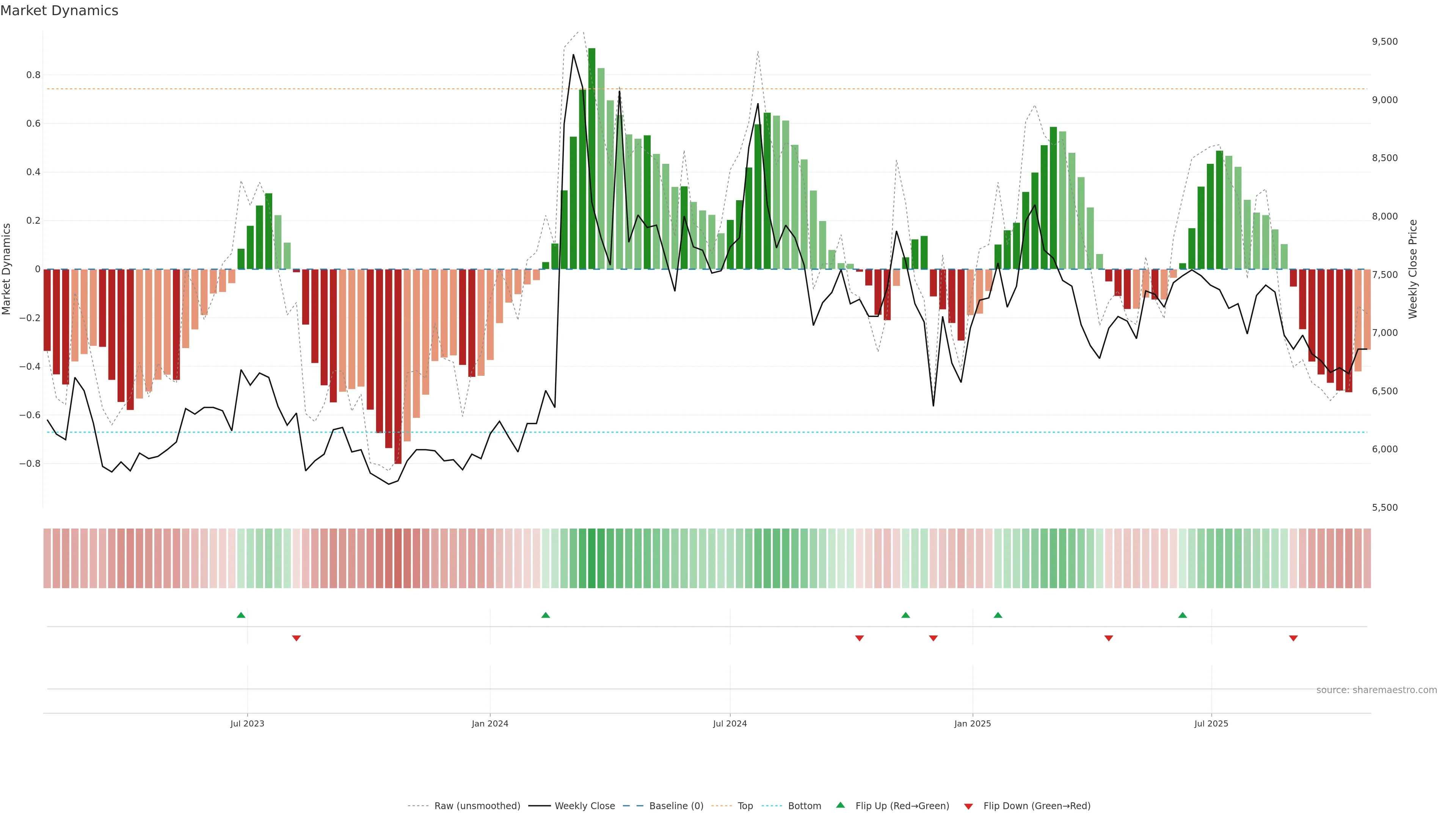Click the Jan 2024 x-axis label

pyautogui.click(x=490, y=723)
